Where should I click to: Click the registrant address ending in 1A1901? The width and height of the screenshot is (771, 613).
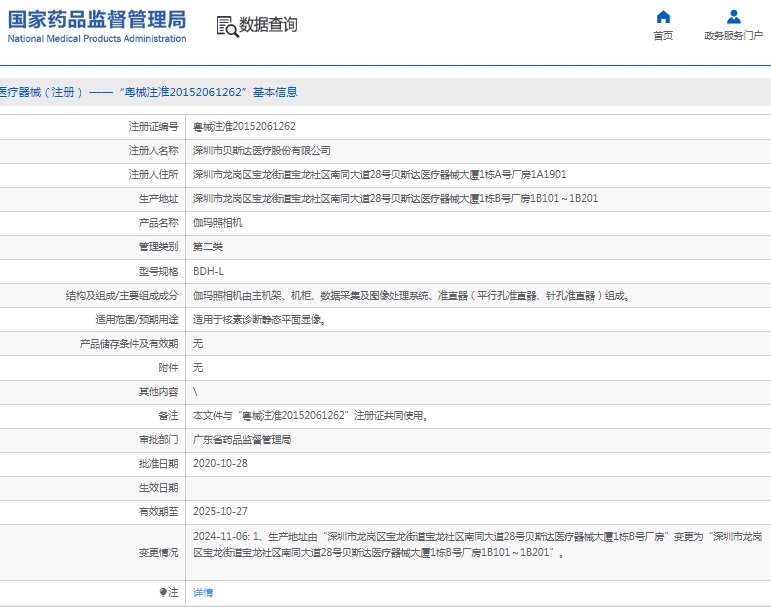pyautogui.click(x=380, y=175)
